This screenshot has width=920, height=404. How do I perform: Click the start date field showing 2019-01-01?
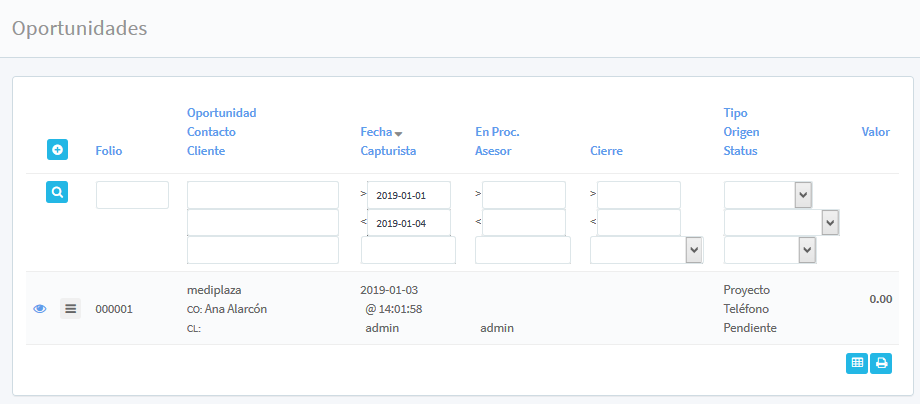[x=409, y=195]
